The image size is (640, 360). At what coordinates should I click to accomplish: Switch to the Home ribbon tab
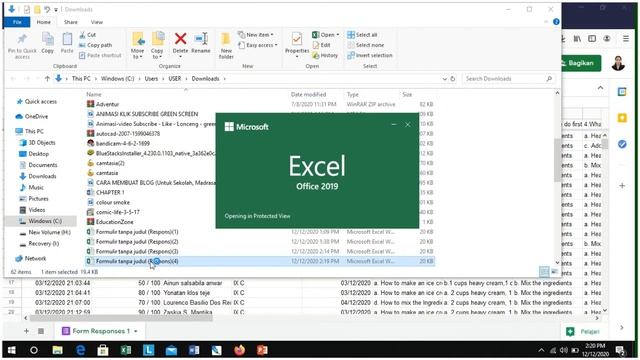click(44, 22)
